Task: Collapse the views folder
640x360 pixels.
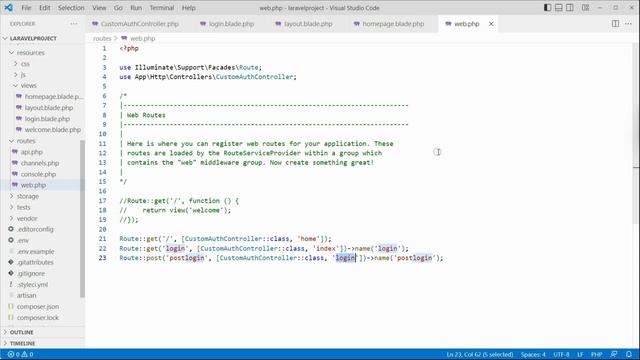Action: pyautogui.click(x=28, y=85)
